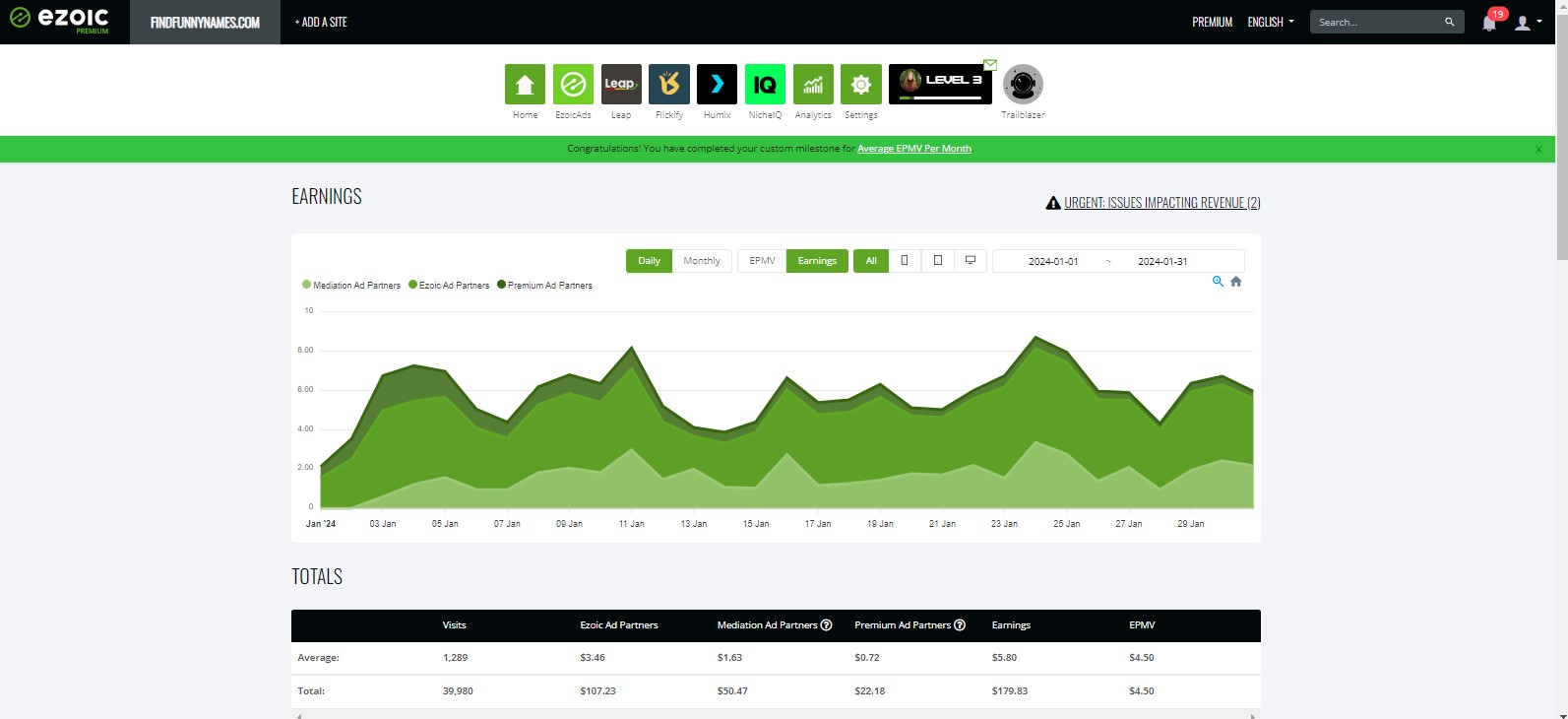Open Average EPMV Per Month link

(914, 149)
